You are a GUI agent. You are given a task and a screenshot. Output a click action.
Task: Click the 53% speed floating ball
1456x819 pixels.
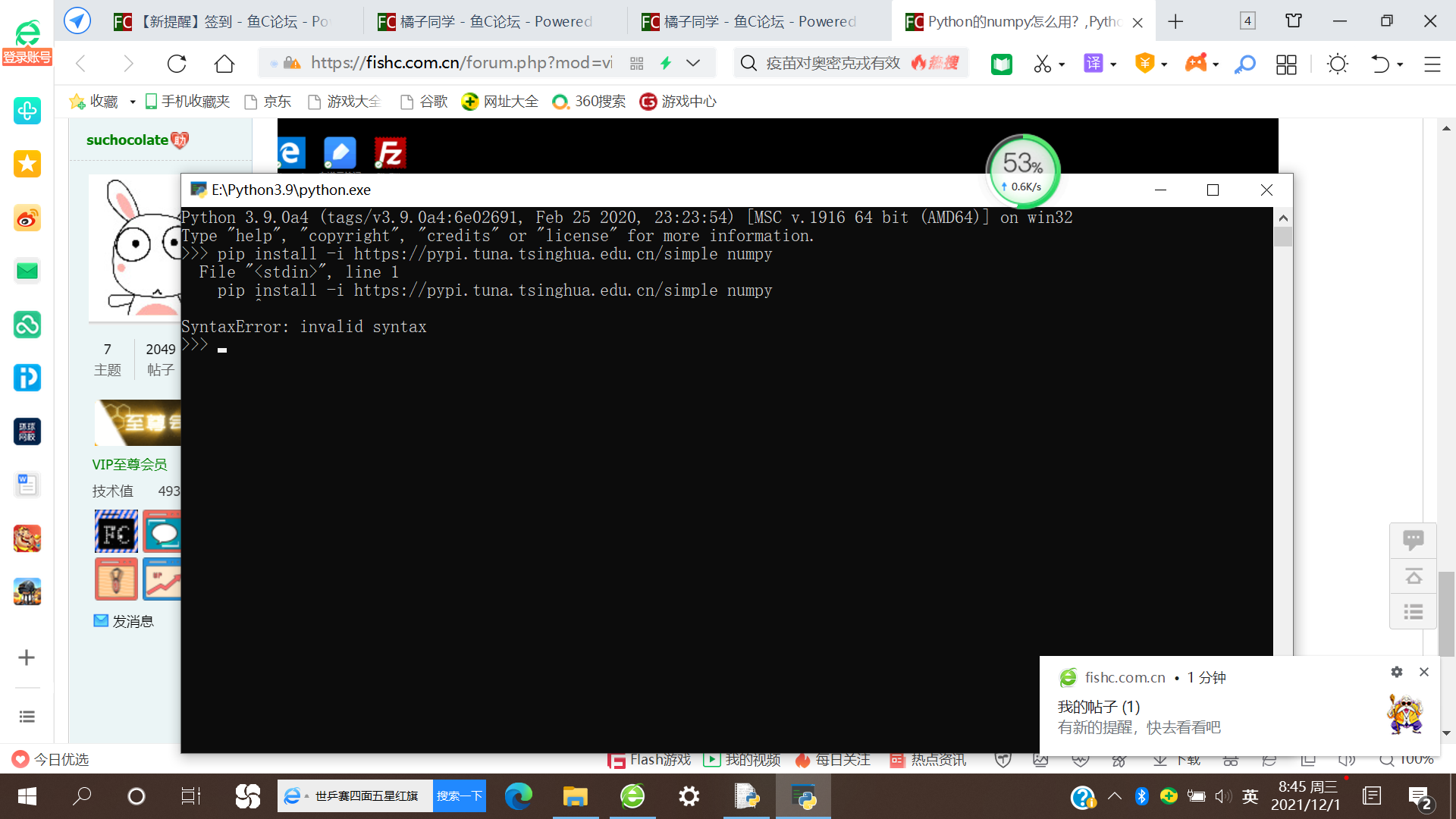point(1023,171)
